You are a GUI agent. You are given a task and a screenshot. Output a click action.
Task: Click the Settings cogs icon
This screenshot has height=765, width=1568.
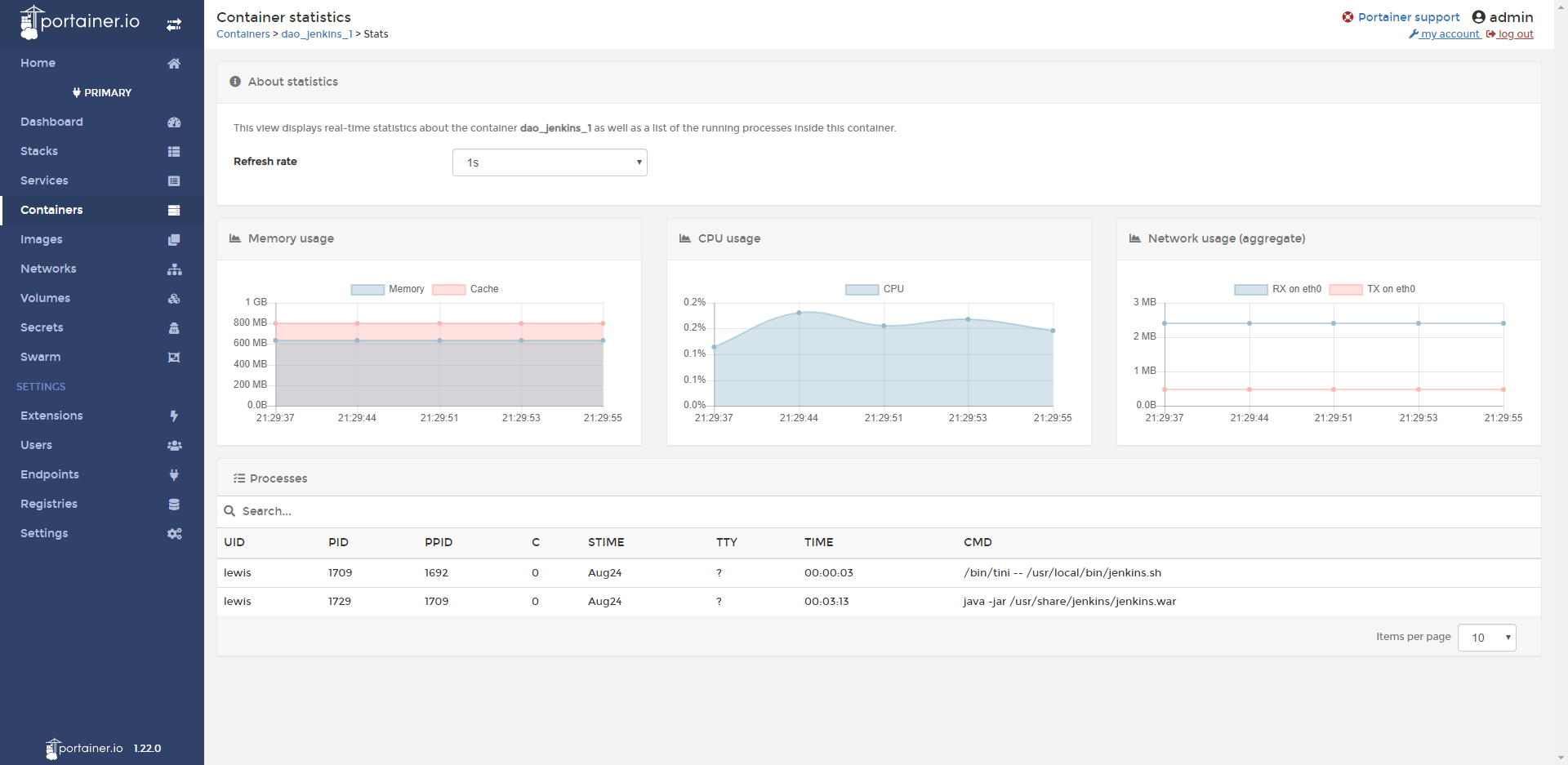[x=174, y=533]
